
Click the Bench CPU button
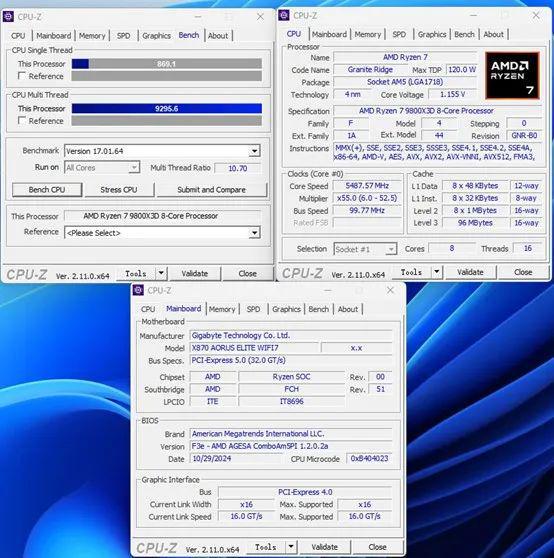click(47, 190)
